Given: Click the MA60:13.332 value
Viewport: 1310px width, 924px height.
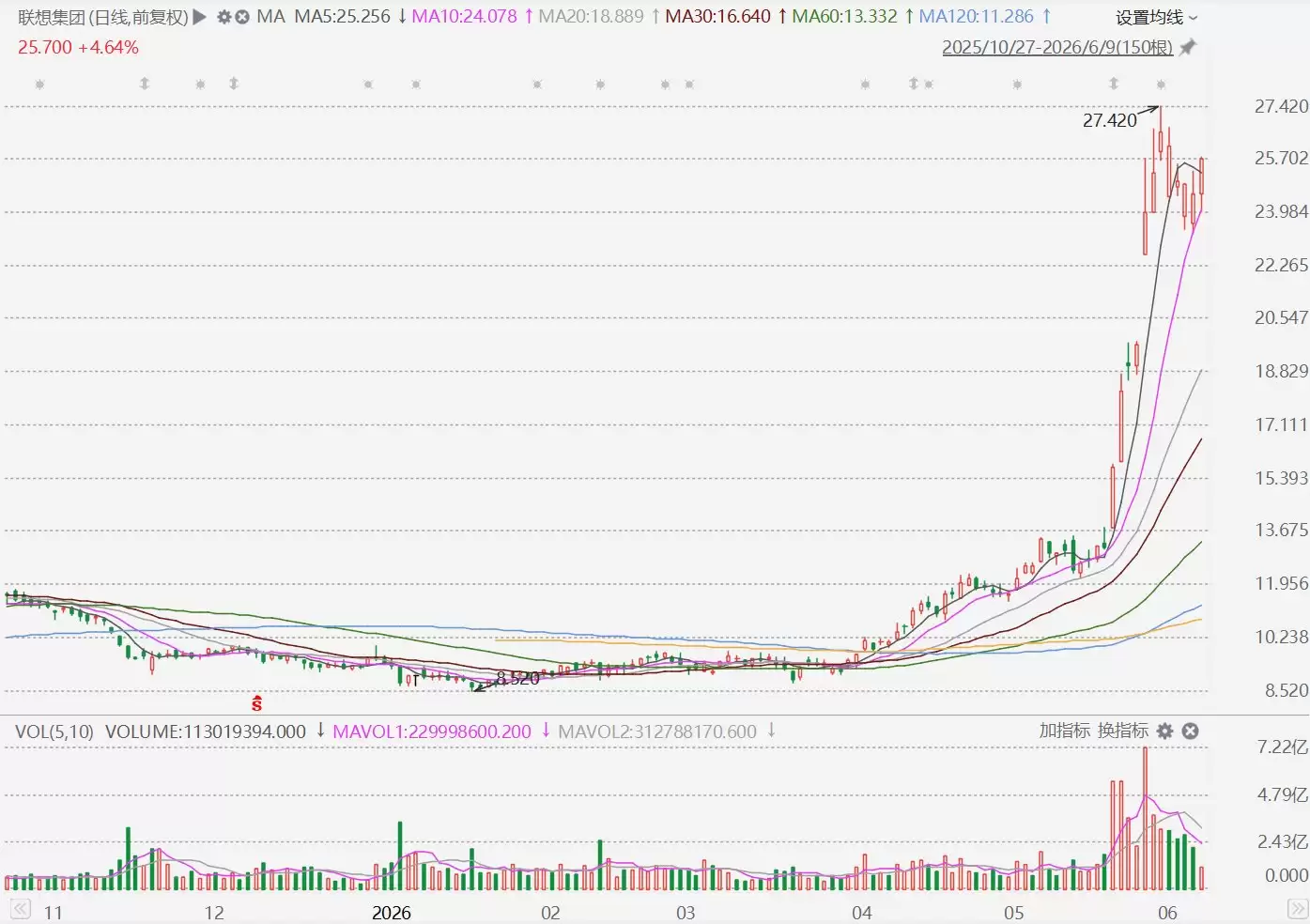Looking at the screenshot, I should (844, 17).
